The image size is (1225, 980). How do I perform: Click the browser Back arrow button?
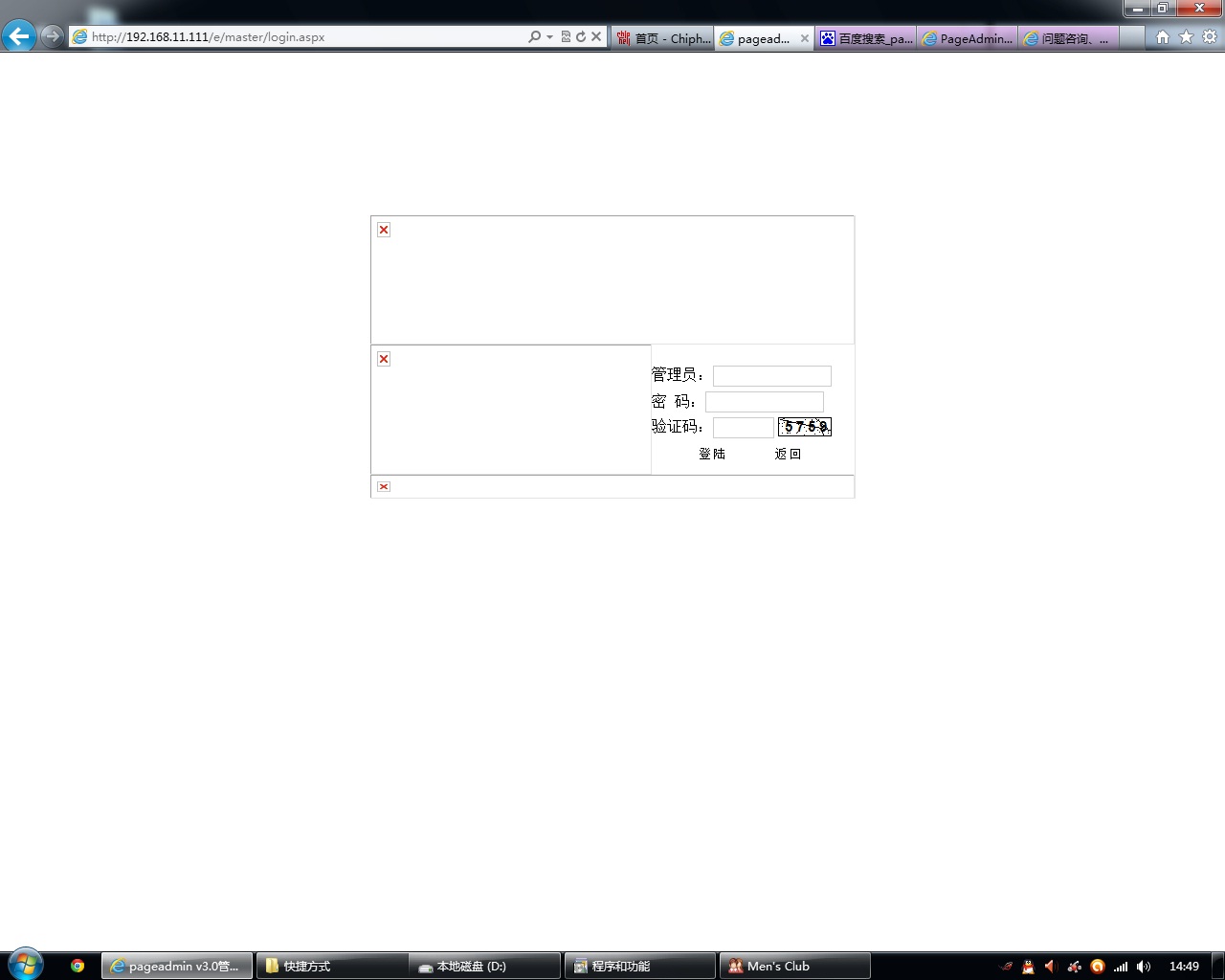[18, 36]
